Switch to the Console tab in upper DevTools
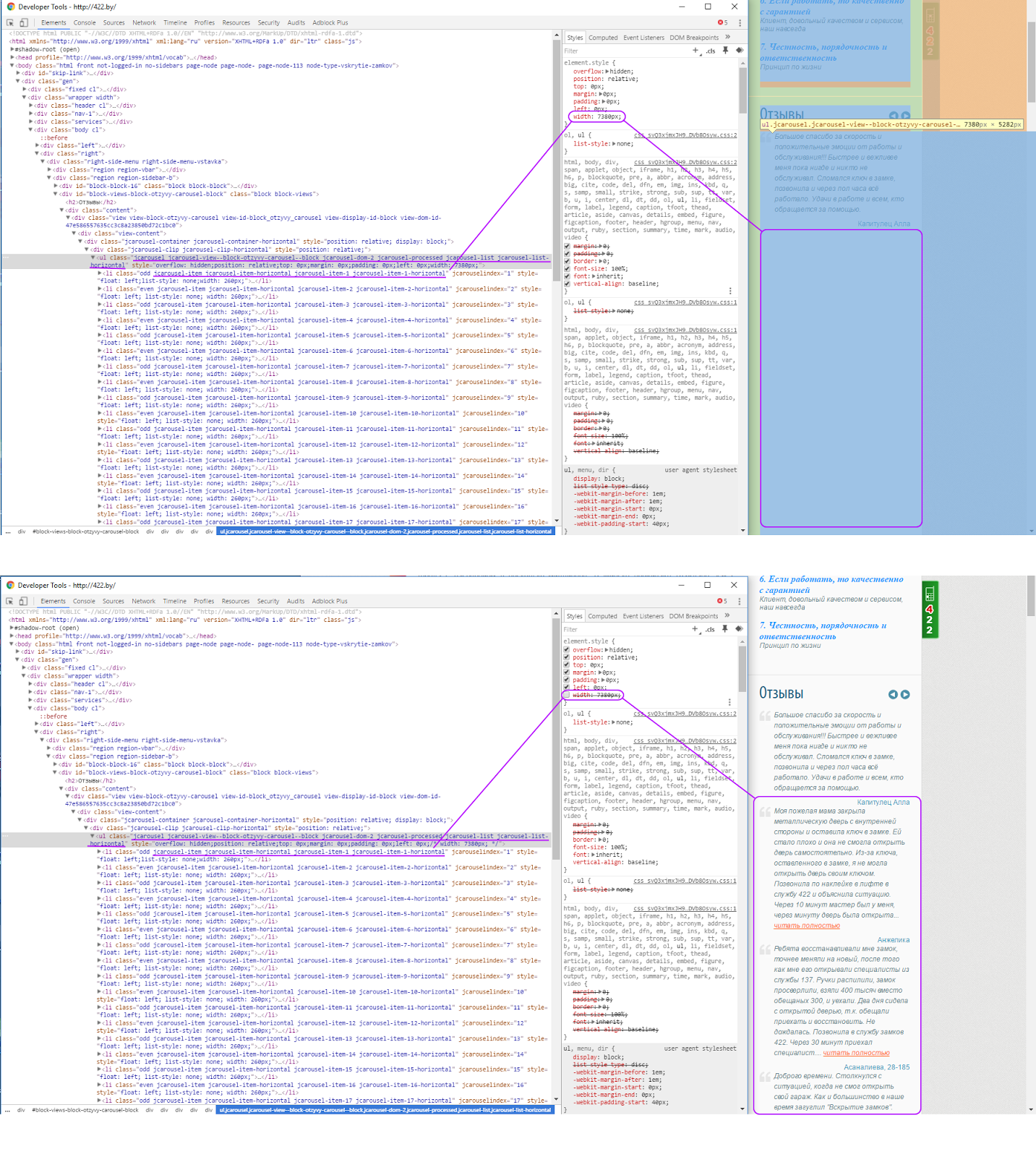1036x1157 pixels. click(x=85, y=22)
